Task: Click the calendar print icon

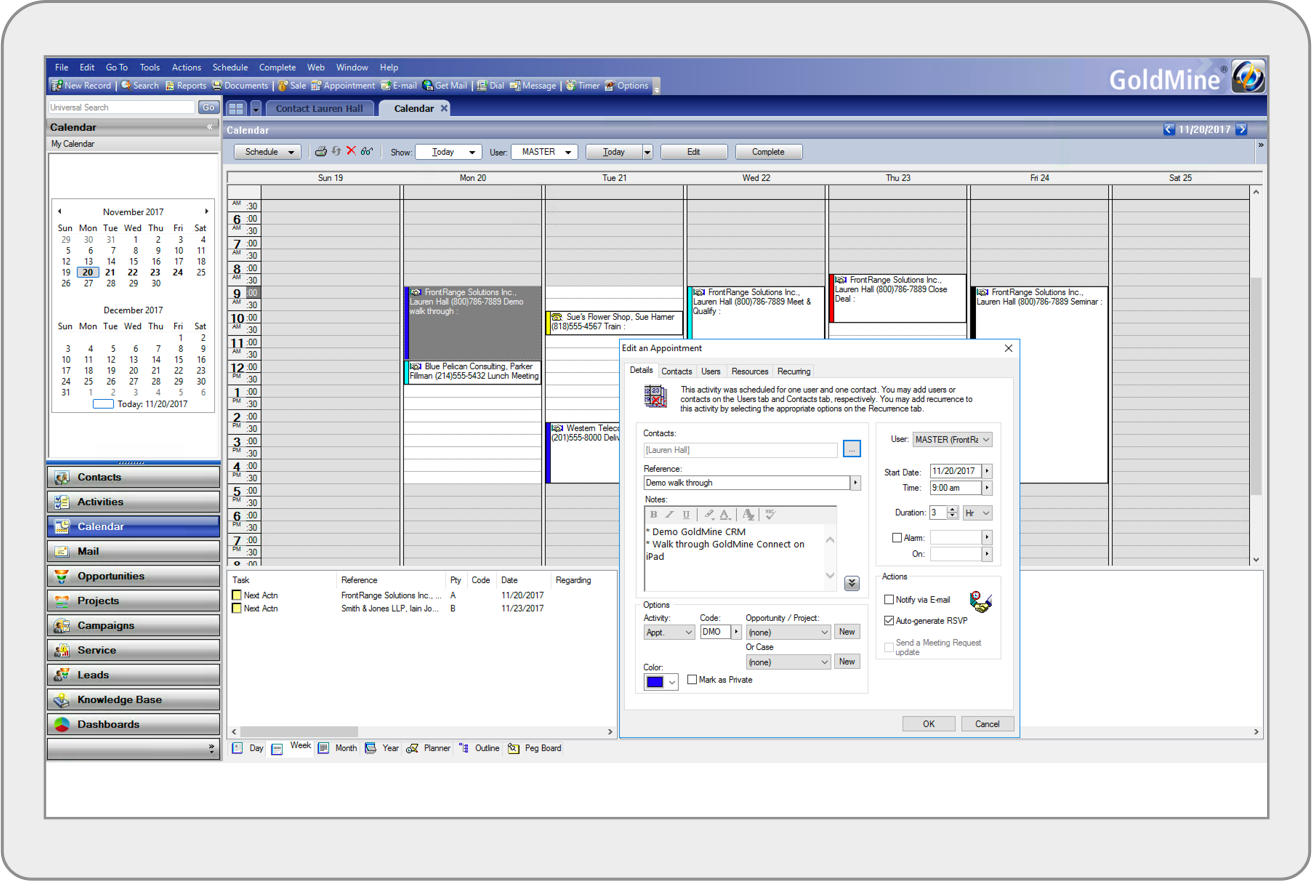Action: coord(320,152)
